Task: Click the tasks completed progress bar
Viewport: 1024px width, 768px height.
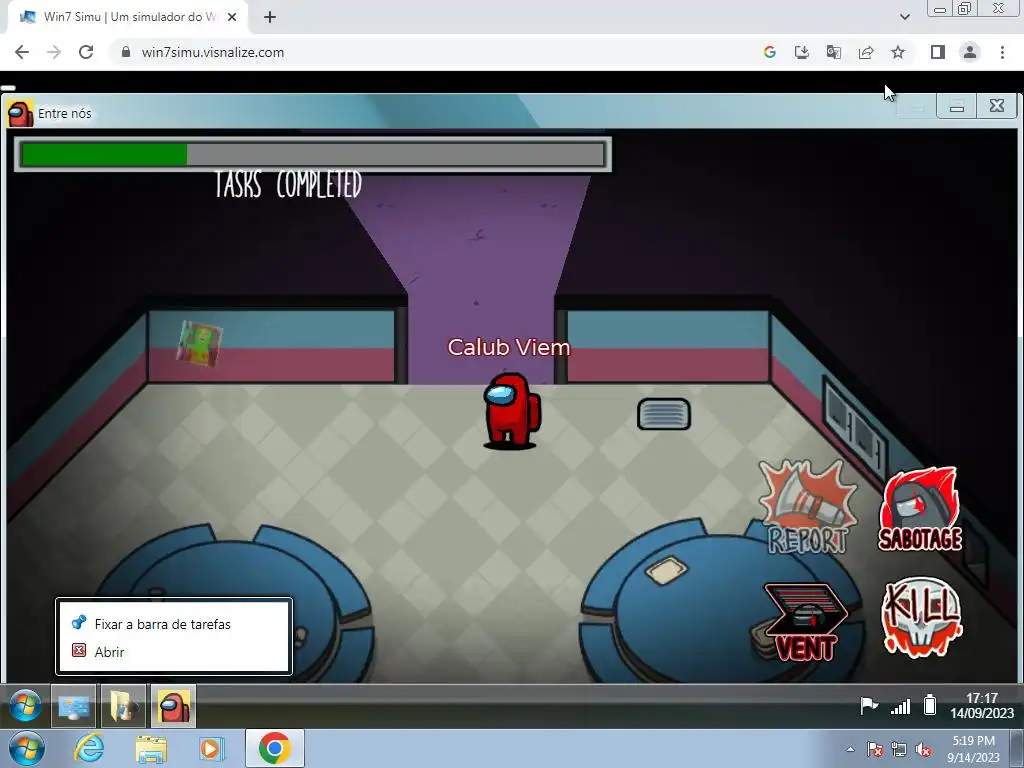Action: click(313, 155)
